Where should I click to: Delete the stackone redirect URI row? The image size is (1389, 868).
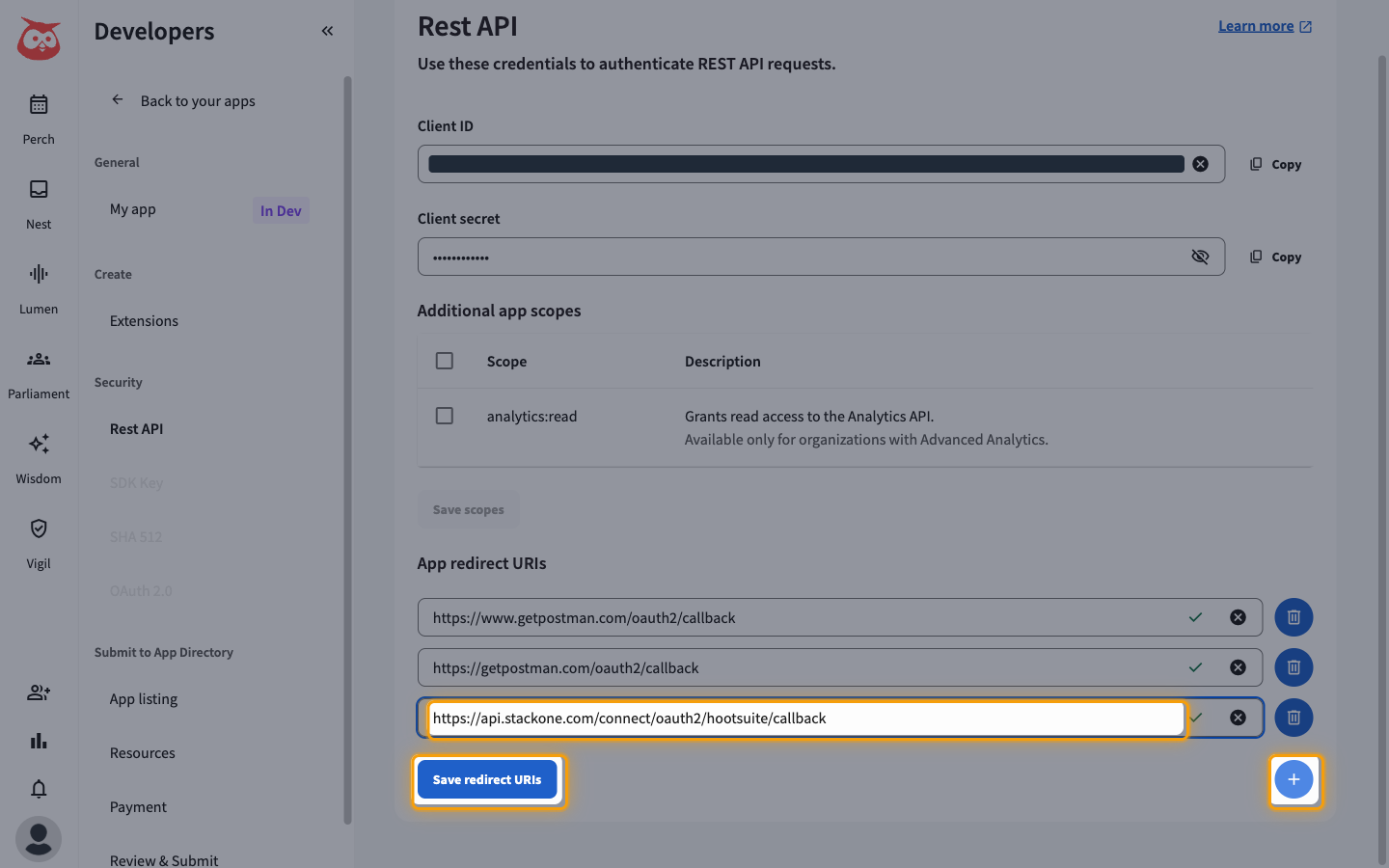click(x=1294, y=718)
